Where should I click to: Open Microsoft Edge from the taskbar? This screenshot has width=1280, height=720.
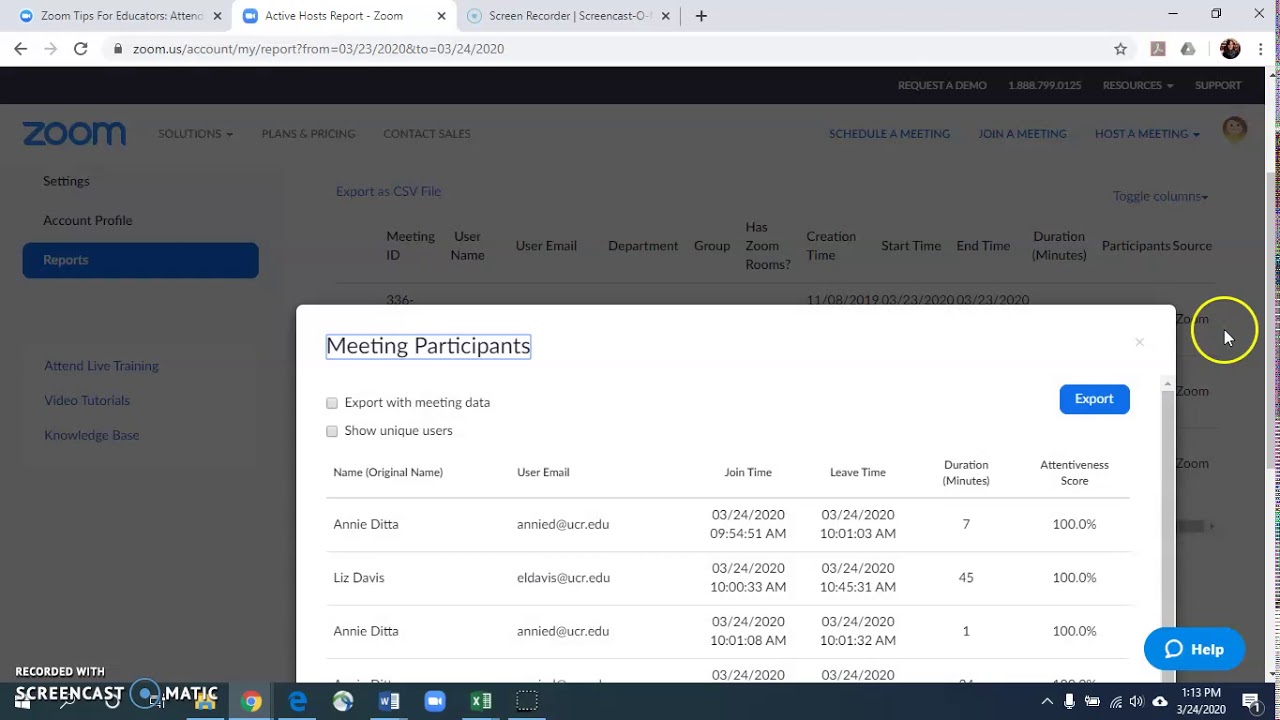[297, 701]
